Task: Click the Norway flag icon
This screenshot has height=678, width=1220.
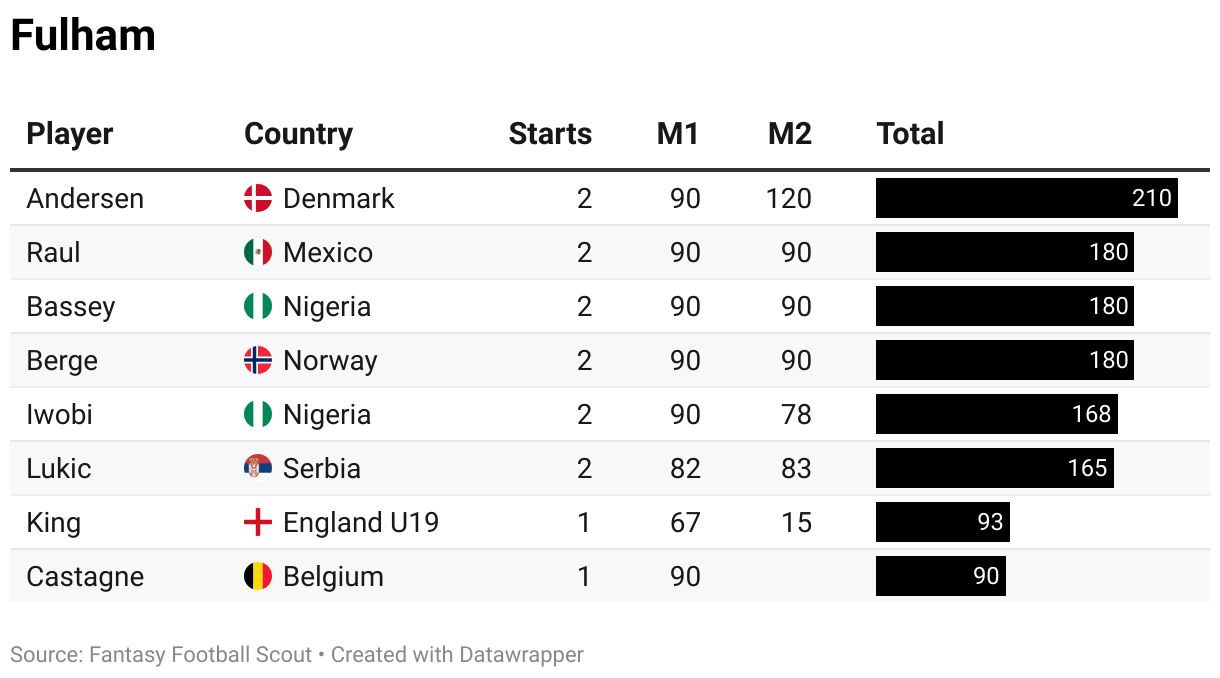Action: [x=258, y=360]
